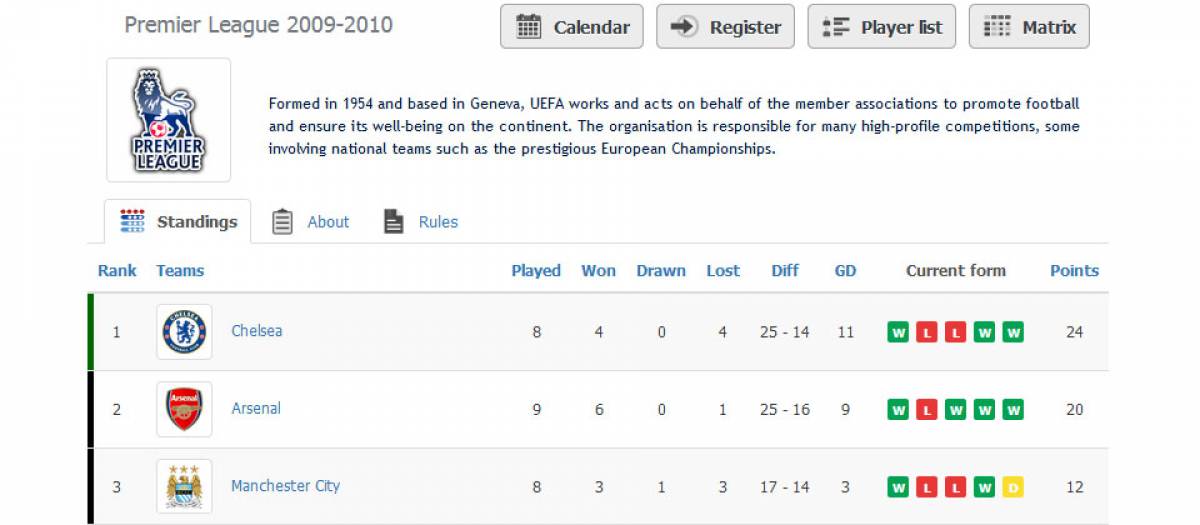
Task: Sort table by Played column header
Action: click(x=536, y=271)
